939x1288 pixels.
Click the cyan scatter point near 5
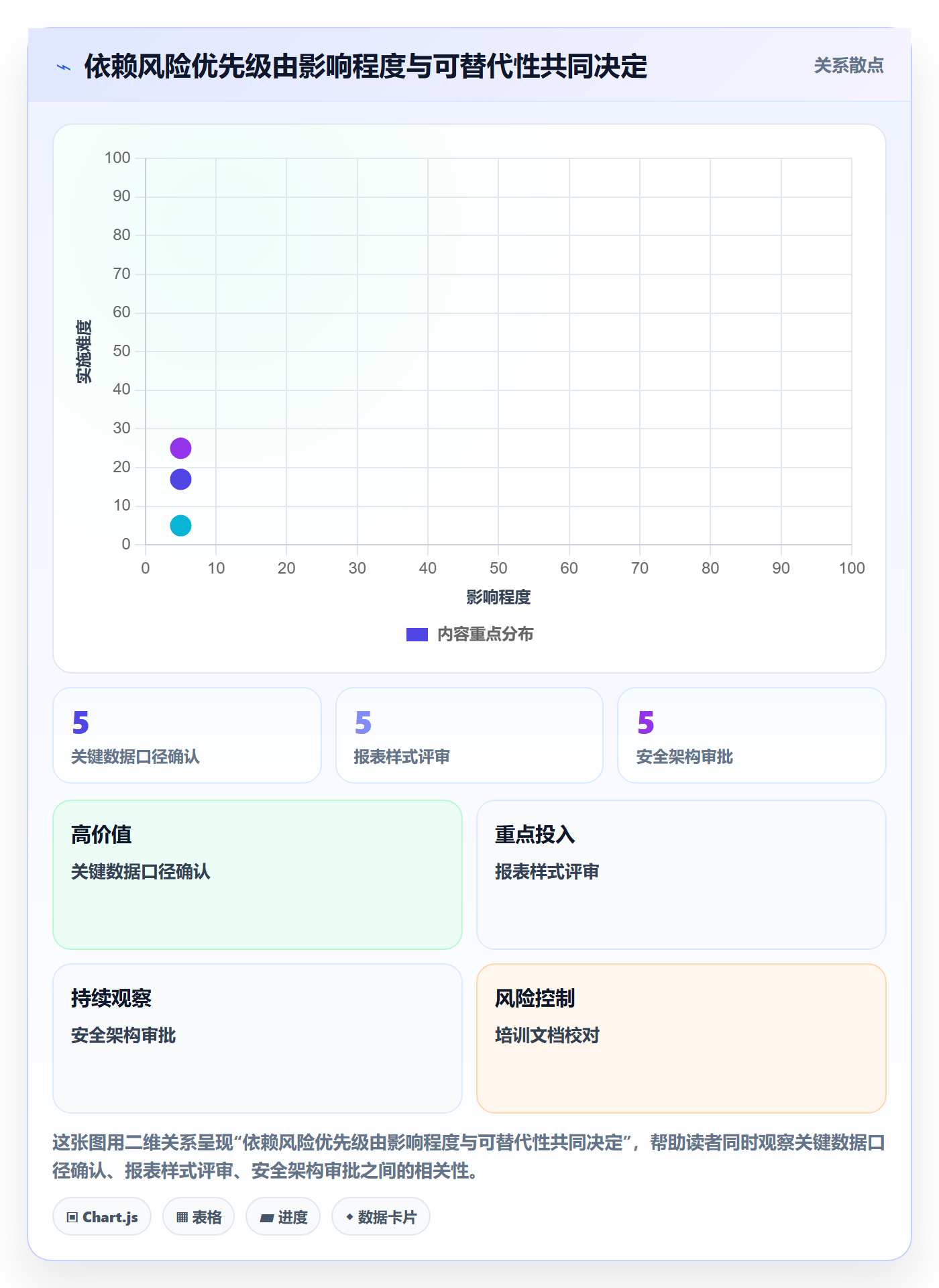click(x=180, y=525)
